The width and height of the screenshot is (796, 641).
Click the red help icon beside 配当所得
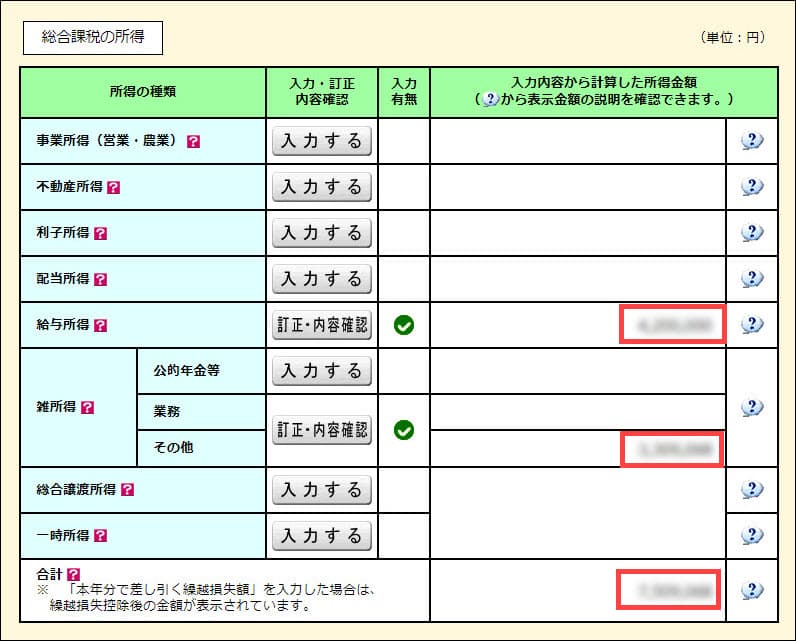[100, 279]
